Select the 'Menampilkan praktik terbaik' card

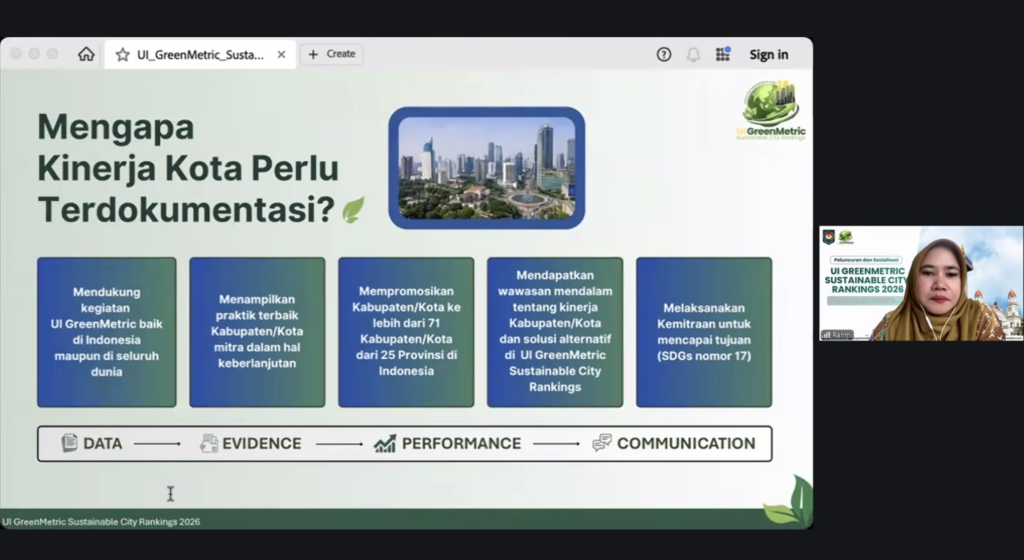click(257, 332)
